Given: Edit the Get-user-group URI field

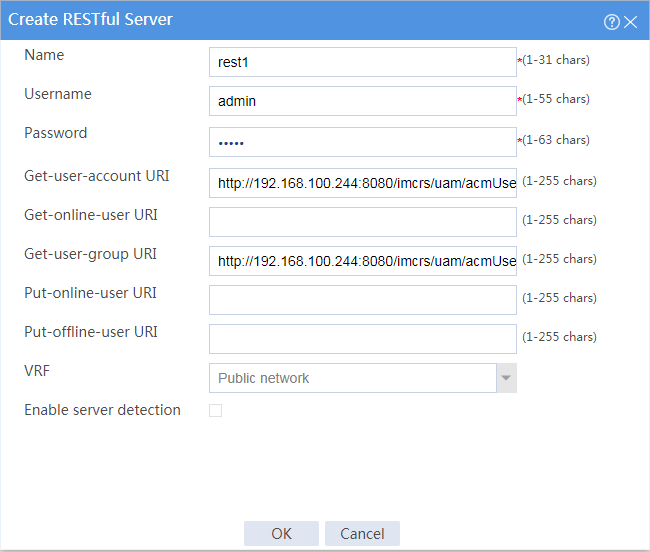Looking at the screenshot, I should point(363,261).
